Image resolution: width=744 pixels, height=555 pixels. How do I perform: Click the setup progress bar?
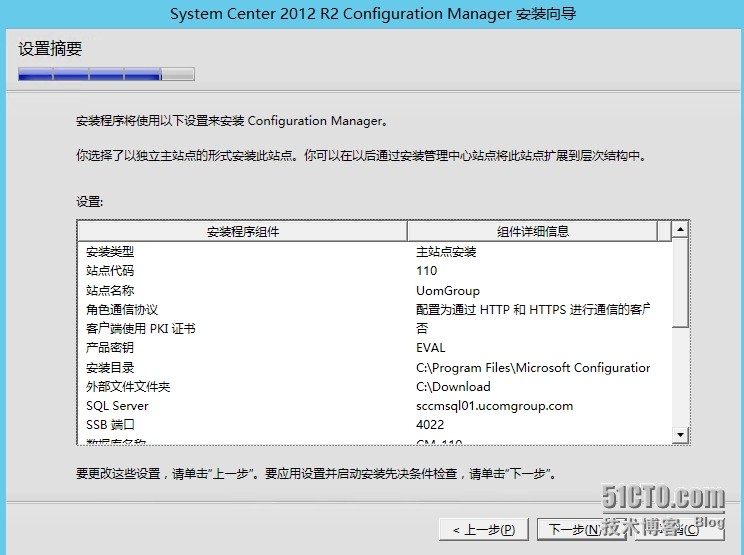[106, 74]
